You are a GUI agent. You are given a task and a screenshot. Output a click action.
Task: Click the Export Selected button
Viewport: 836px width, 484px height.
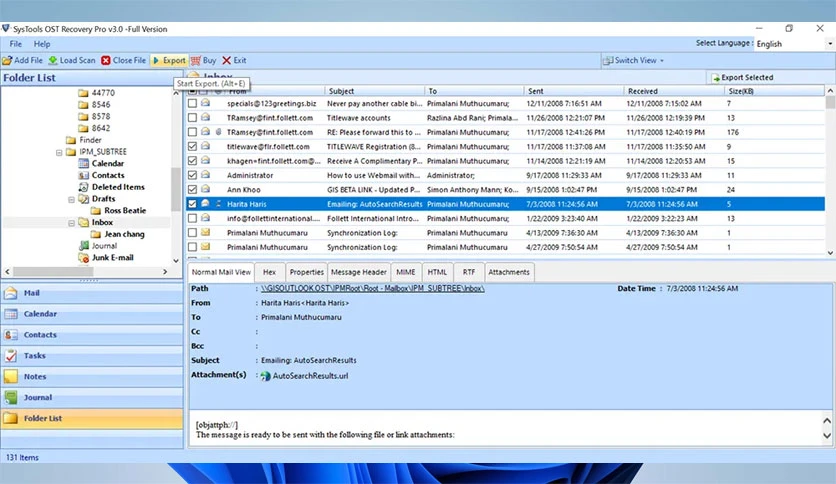[742, 78]
